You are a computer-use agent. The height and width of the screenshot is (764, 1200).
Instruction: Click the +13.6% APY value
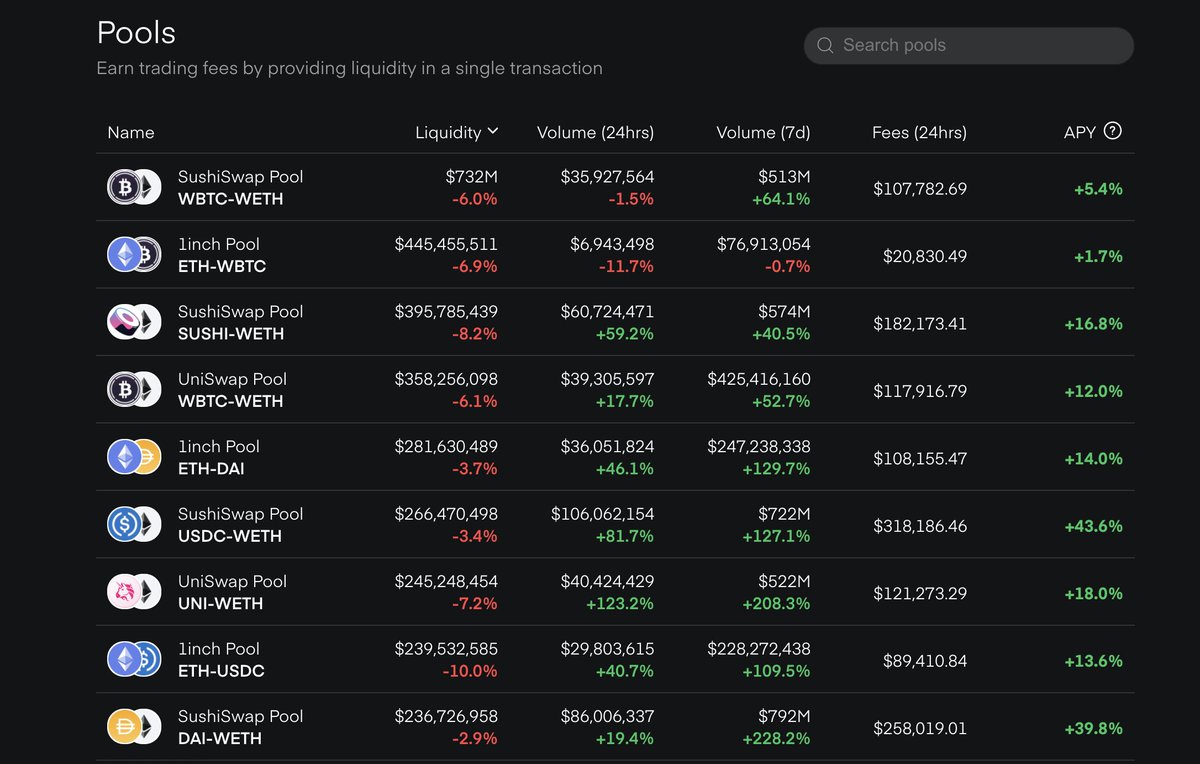click(1094, 661)
